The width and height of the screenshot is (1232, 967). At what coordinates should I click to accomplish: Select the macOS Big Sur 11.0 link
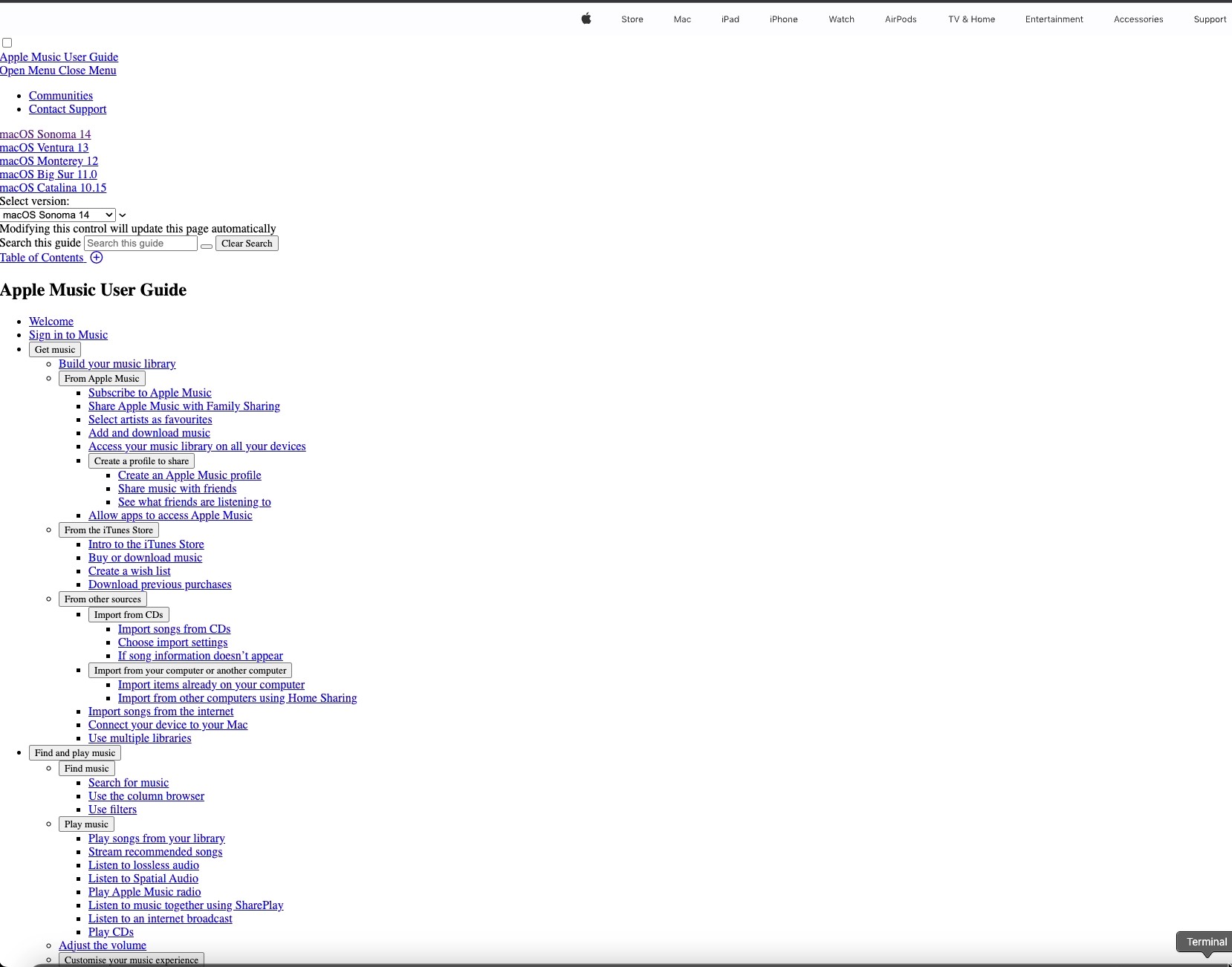tap(48, 175)
